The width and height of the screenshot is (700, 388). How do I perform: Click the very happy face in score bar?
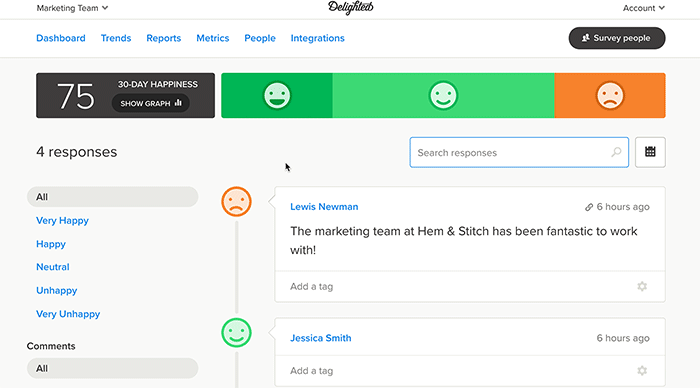click(x=277, y=96)
